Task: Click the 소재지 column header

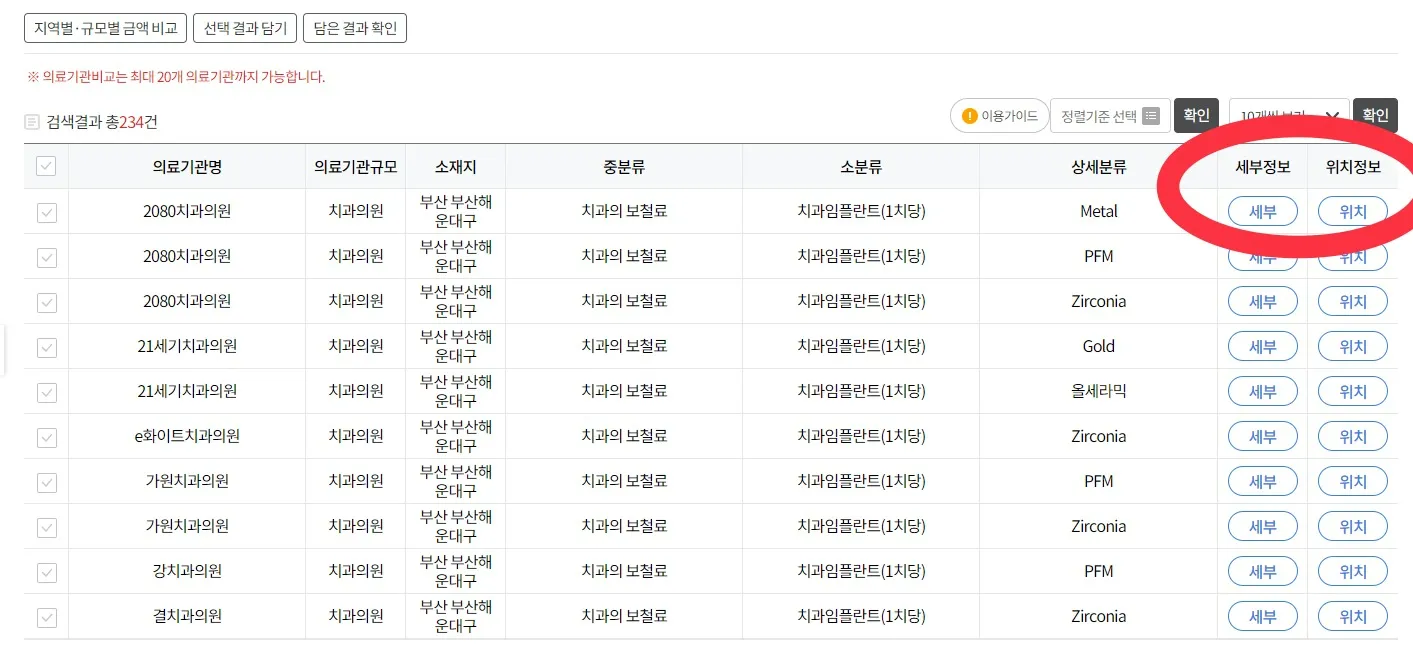Action: tap(456, 167)
